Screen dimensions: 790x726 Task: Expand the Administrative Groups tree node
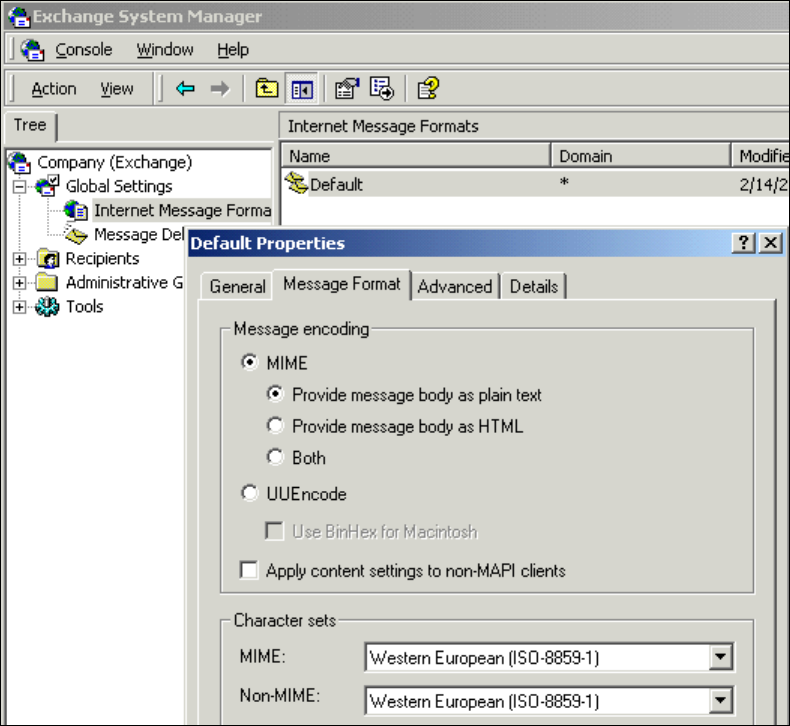[x=19, y=283]
